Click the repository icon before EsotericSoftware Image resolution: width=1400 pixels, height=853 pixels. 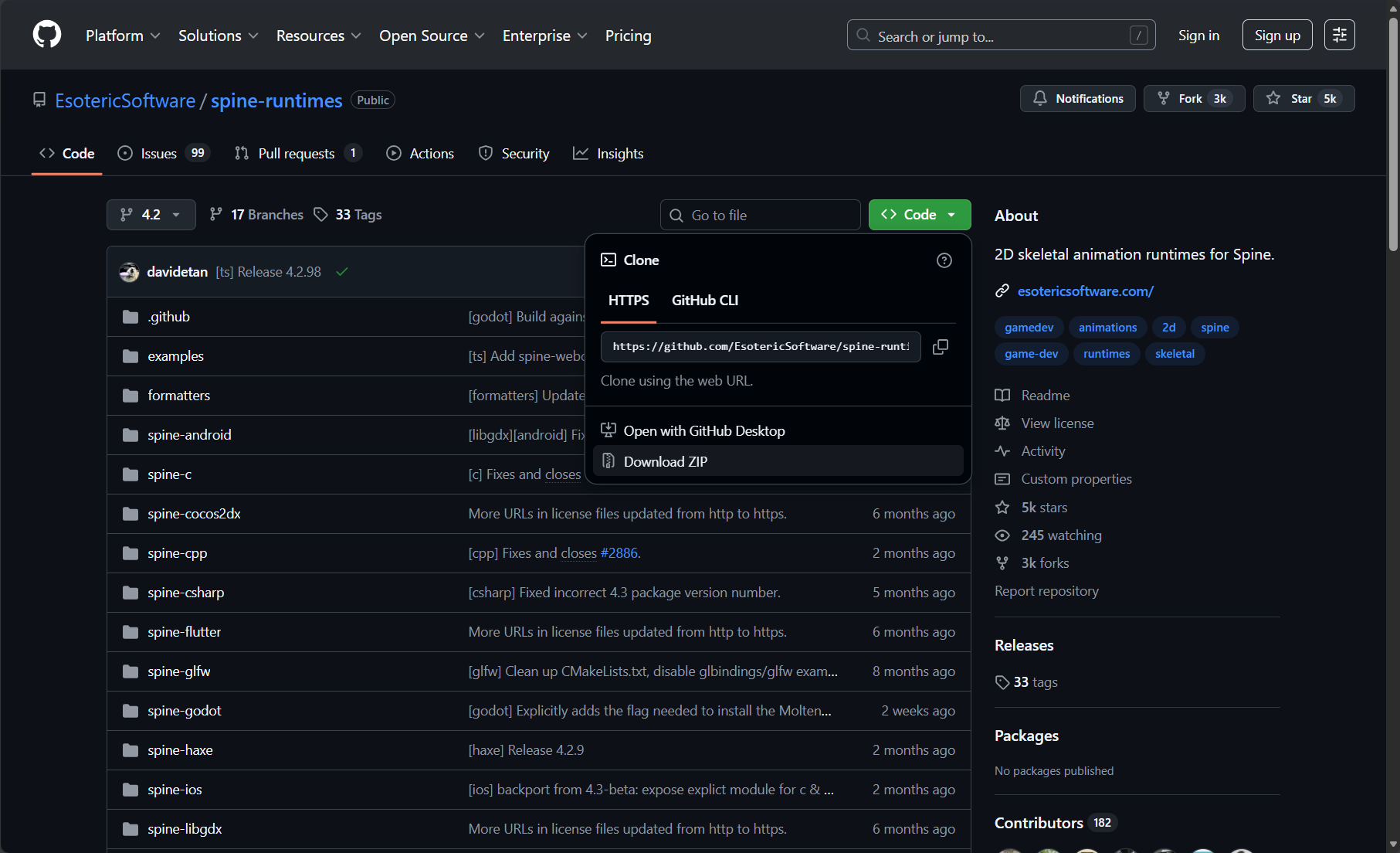[39, 100]
